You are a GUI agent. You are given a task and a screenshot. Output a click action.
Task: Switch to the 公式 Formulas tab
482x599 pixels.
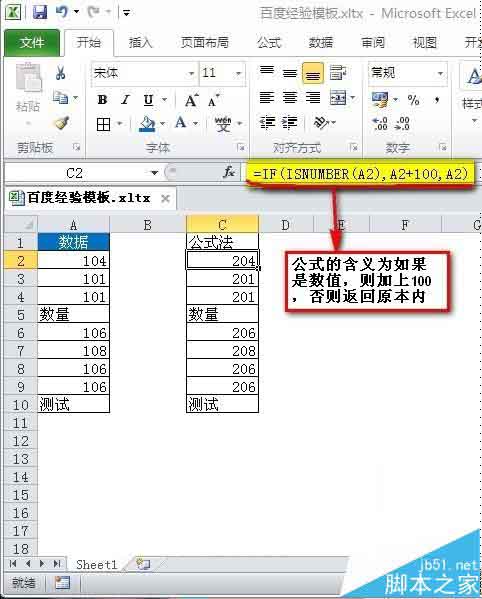269,42
